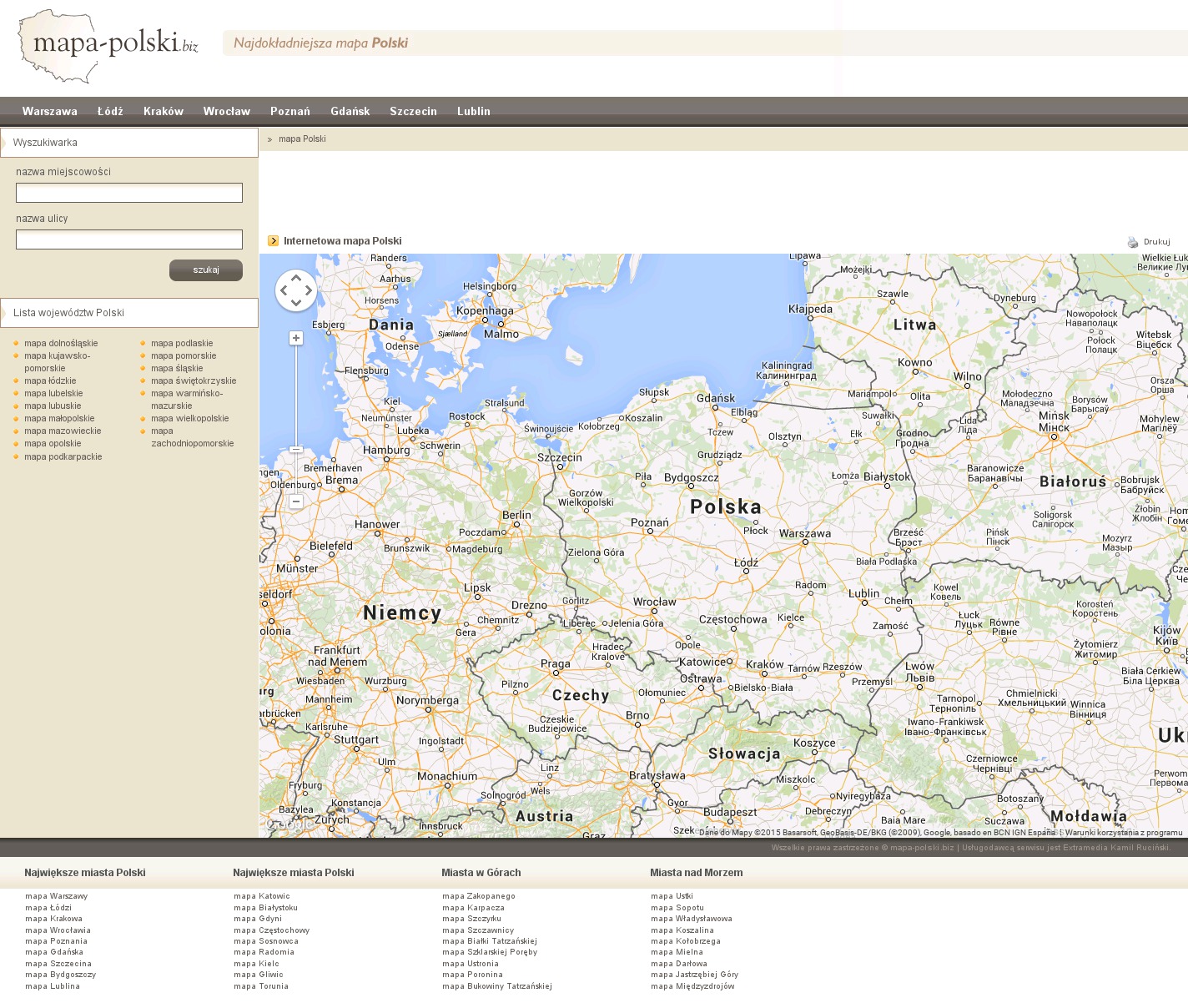Image resolution: width=1188 pixels, height=1008 pixels.
Task: Click the zoom slider handle on the map
Action: pyautogui.click(x=295, y=450)
